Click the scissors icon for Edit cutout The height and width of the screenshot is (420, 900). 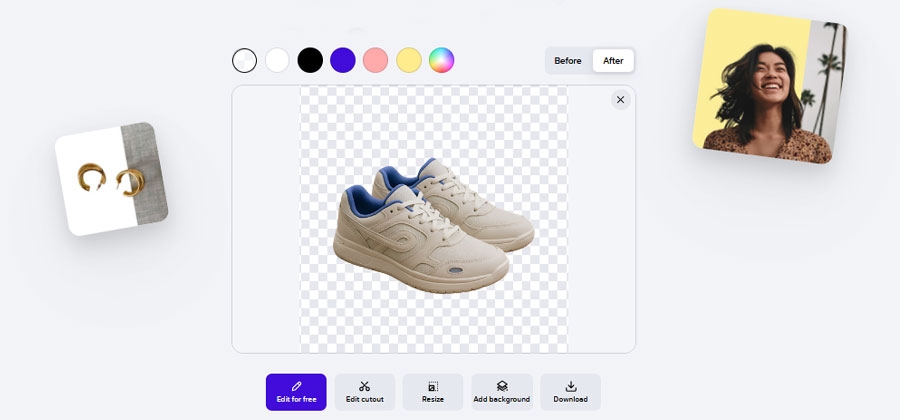click(365, 386)
